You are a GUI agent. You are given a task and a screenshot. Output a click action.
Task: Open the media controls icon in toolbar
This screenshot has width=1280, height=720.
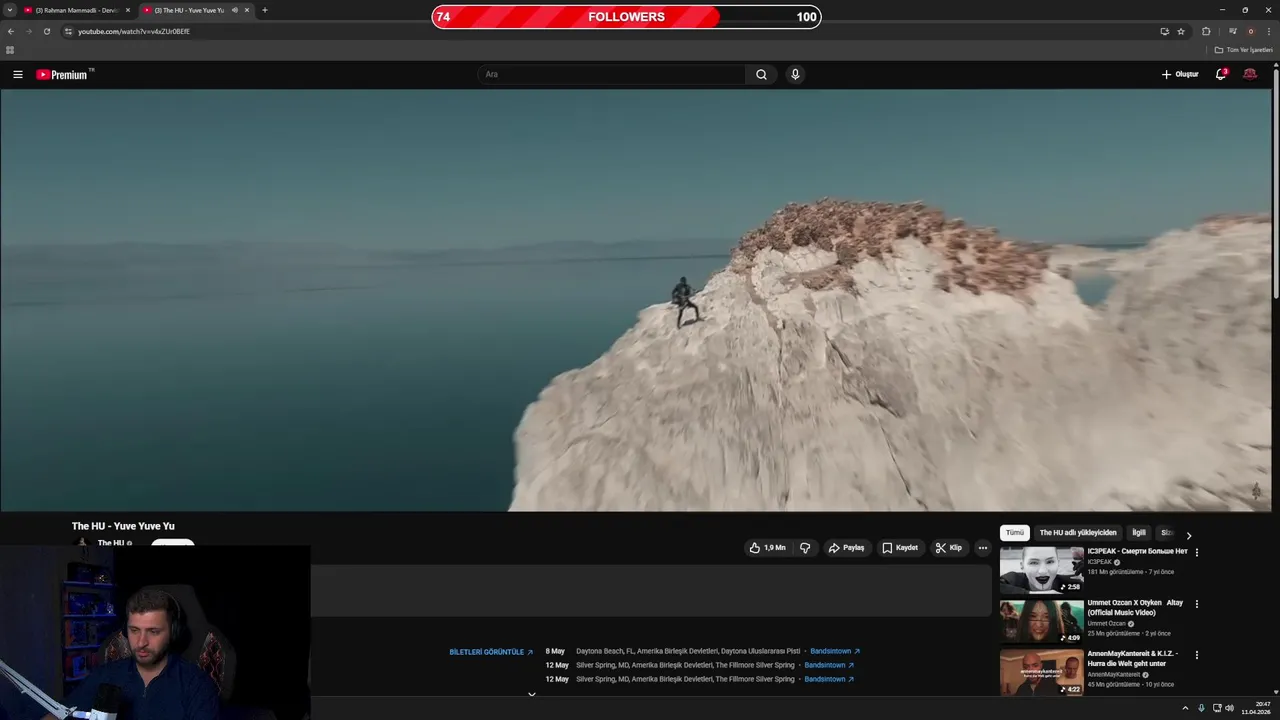(x=1233, y=31)
